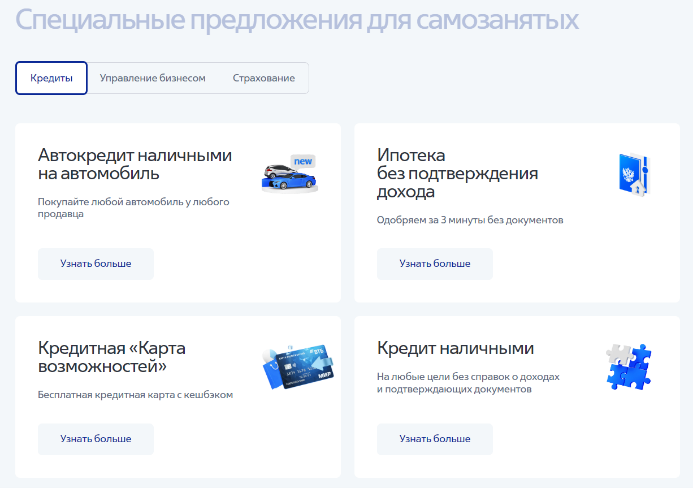Click the Специальные предложения для самозанятых heading
The image size is (693, 488).
[298, 20]
